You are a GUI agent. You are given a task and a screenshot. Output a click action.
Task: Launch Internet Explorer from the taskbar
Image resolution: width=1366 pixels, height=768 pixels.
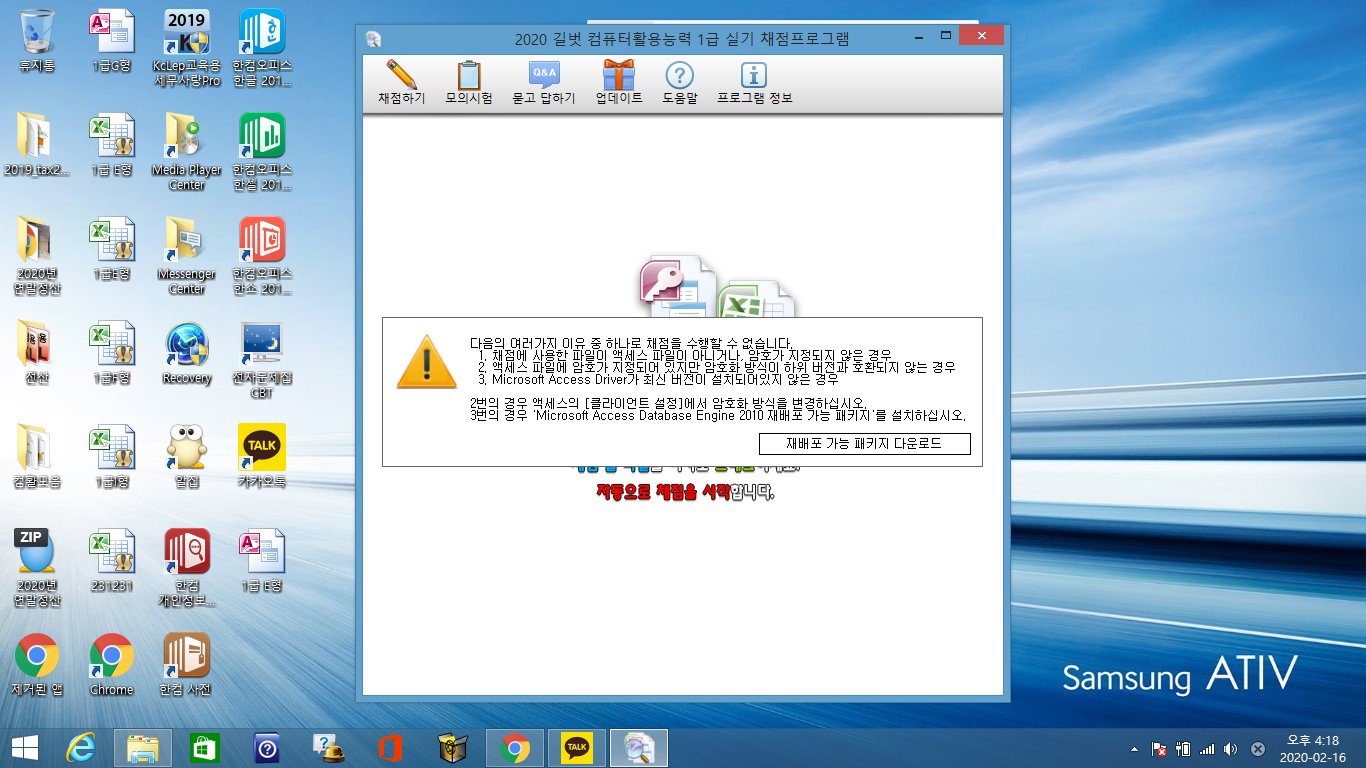tap(81, 747)
